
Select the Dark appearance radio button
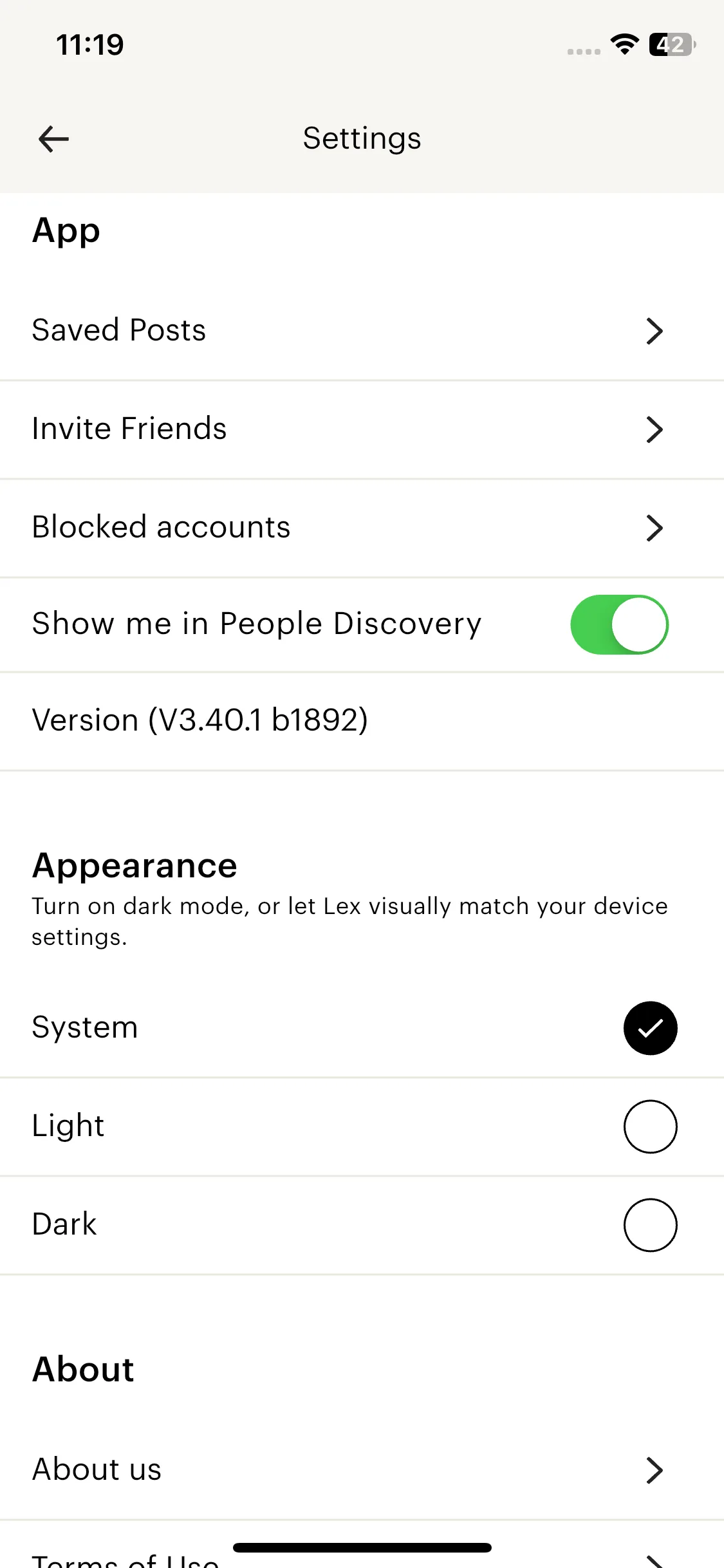click(650, 1225)
